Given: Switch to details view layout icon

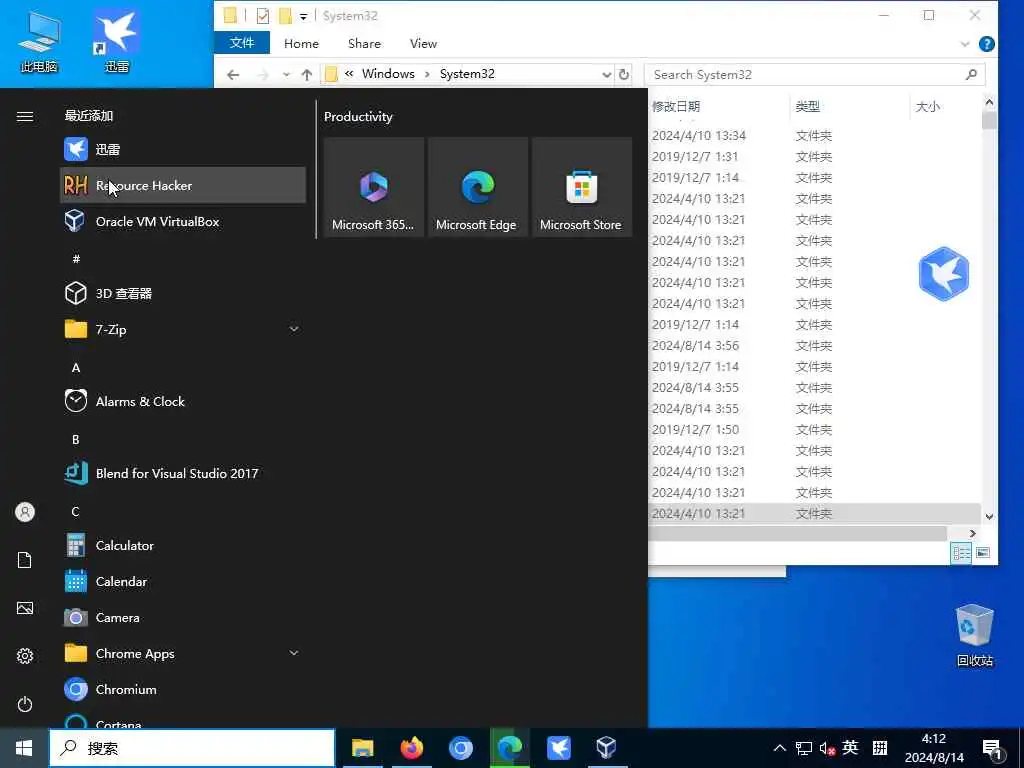Looking at the screenshot, I should [962, 553].
